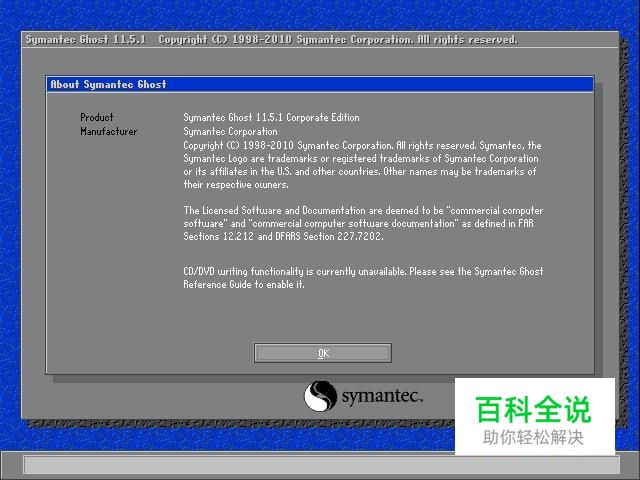Click the 'Product' label
The height and width of the screenshot is (480, 640).
click(97, 118)
